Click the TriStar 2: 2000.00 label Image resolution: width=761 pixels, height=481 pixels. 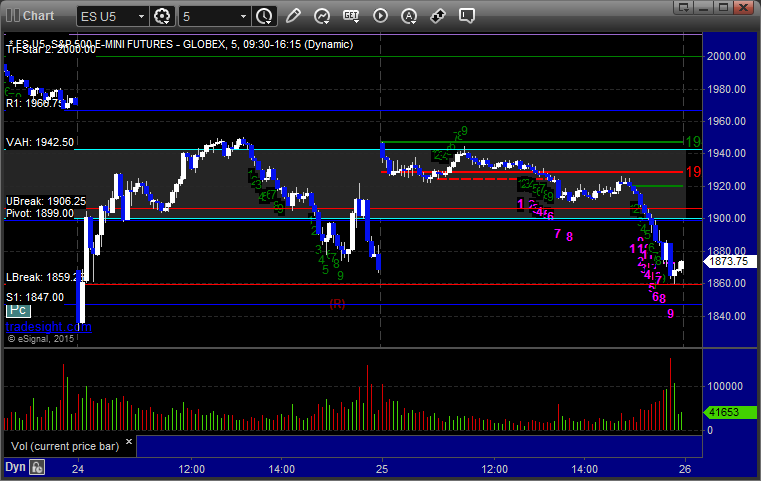click(x=50, y=49)
